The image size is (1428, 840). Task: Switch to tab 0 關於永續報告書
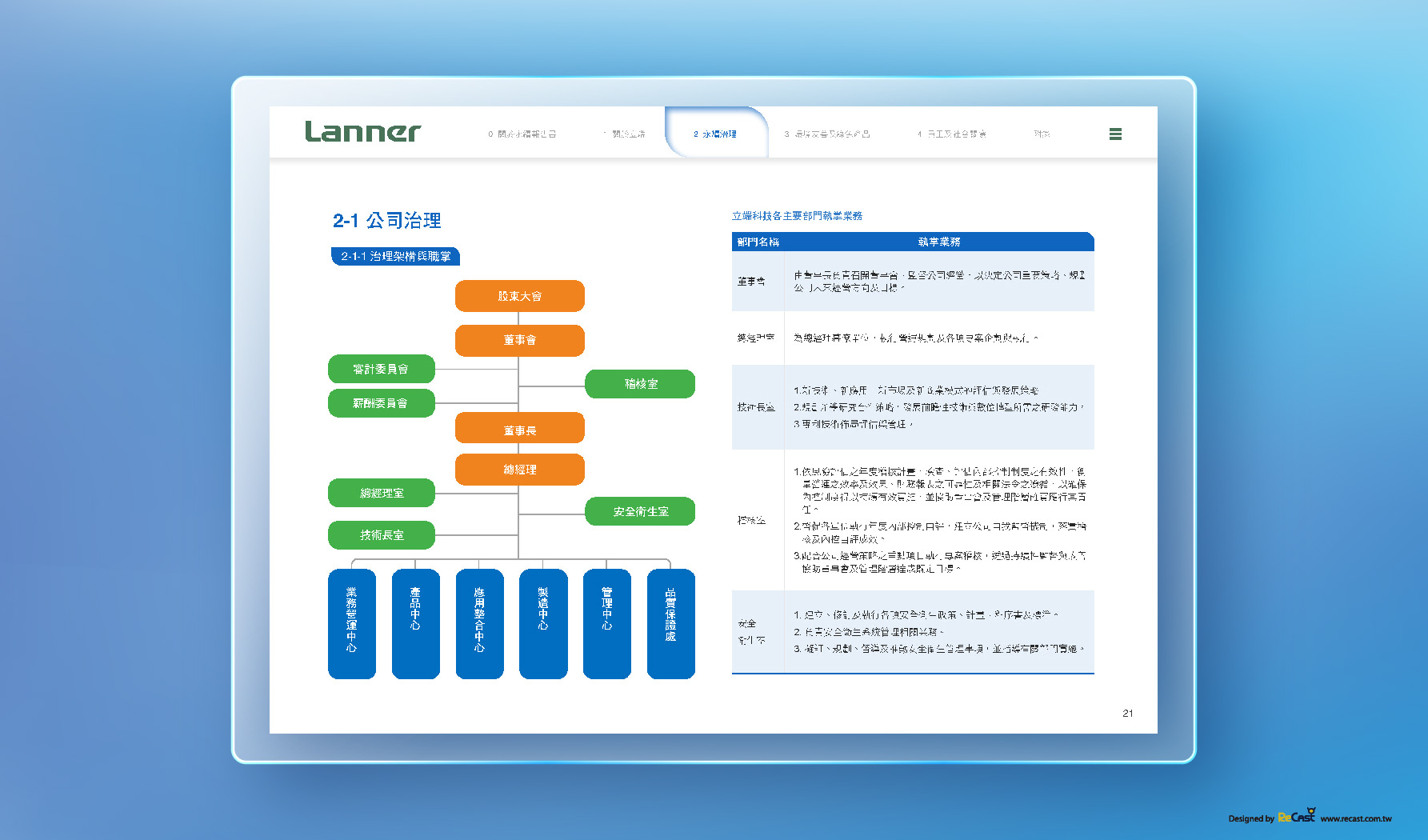coord(522,134)
